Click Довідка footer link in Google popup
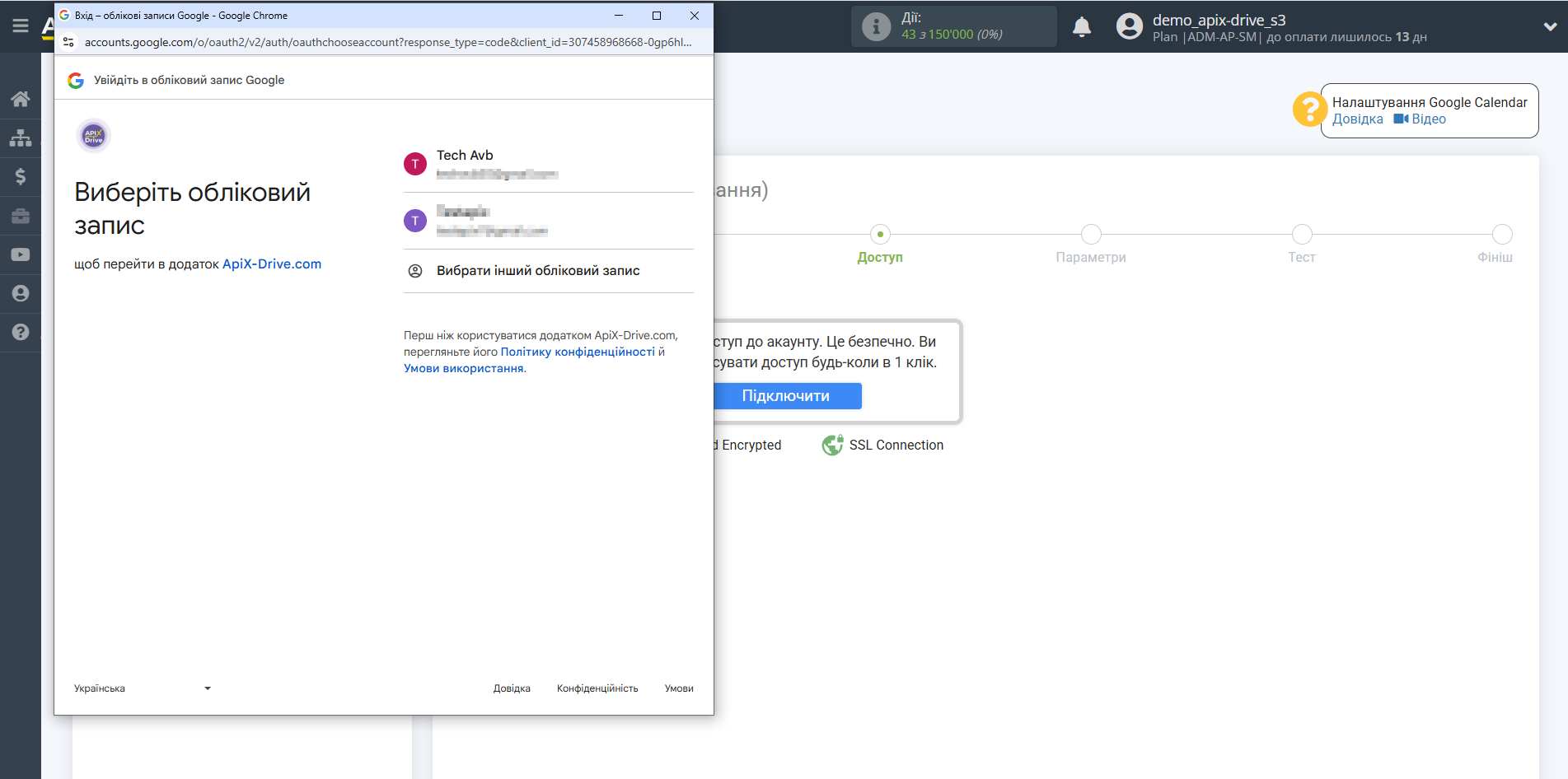Image resolution: width=1568 pixels, height=779 pixels. (x=512, y=688)
